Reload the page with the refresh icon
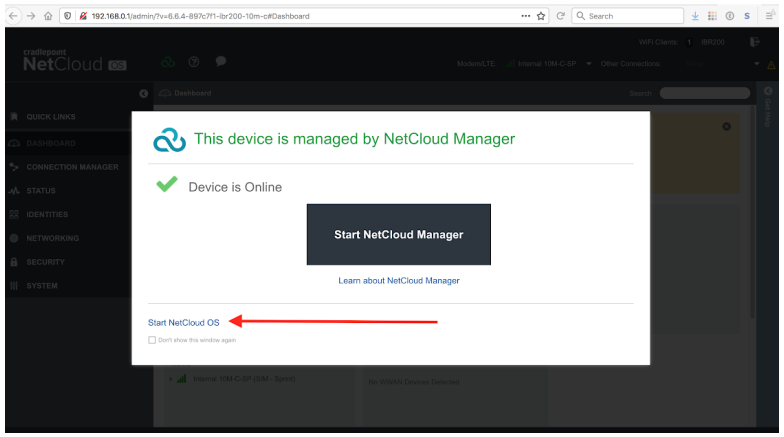Image resolution: width=784 pixels, height=437 pixels. [562, 16]
